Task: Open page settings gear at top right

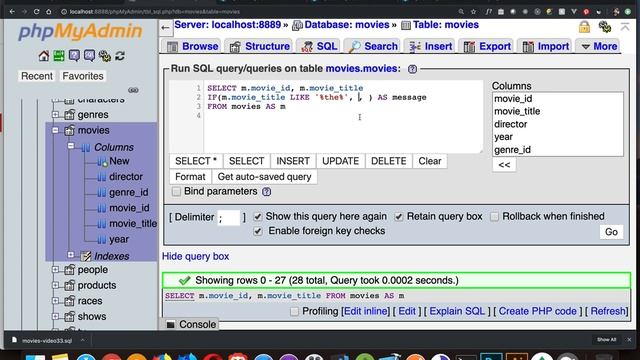Action: click(604, 27)
